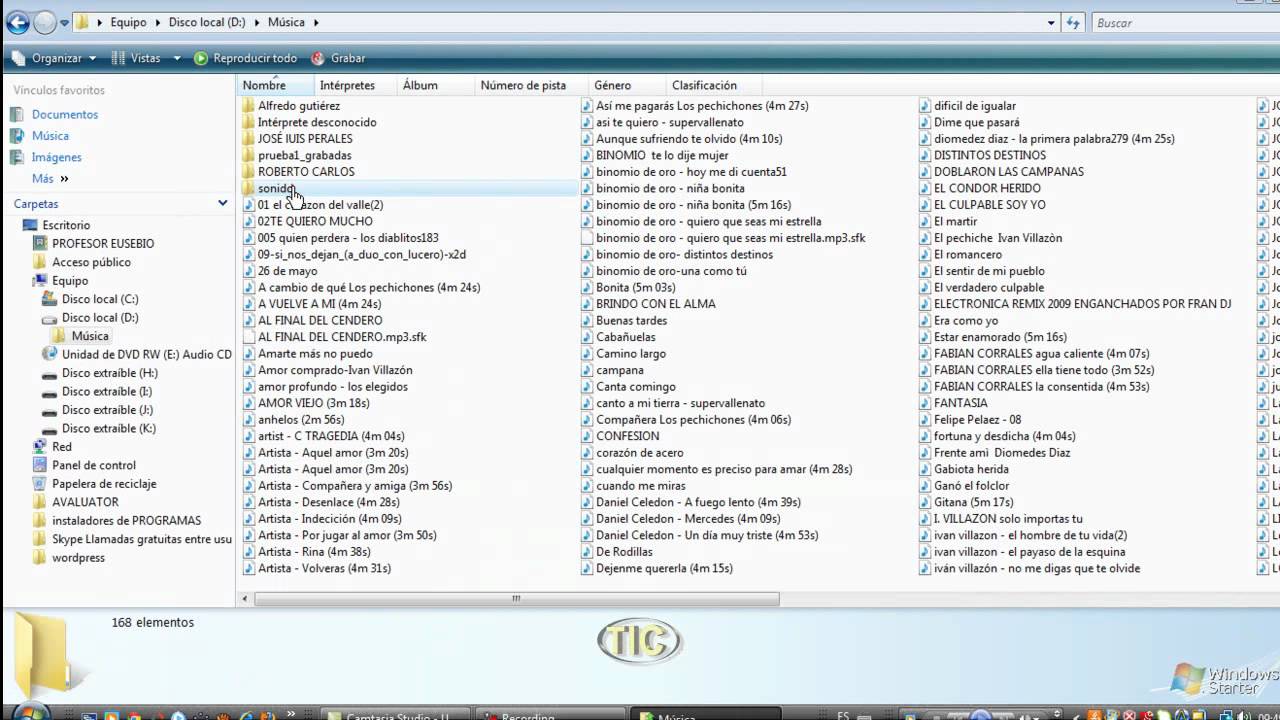This screenshot has height=720, width=1280.
Task: Open the Organizar dropdown menu
Action: point(54,58)
